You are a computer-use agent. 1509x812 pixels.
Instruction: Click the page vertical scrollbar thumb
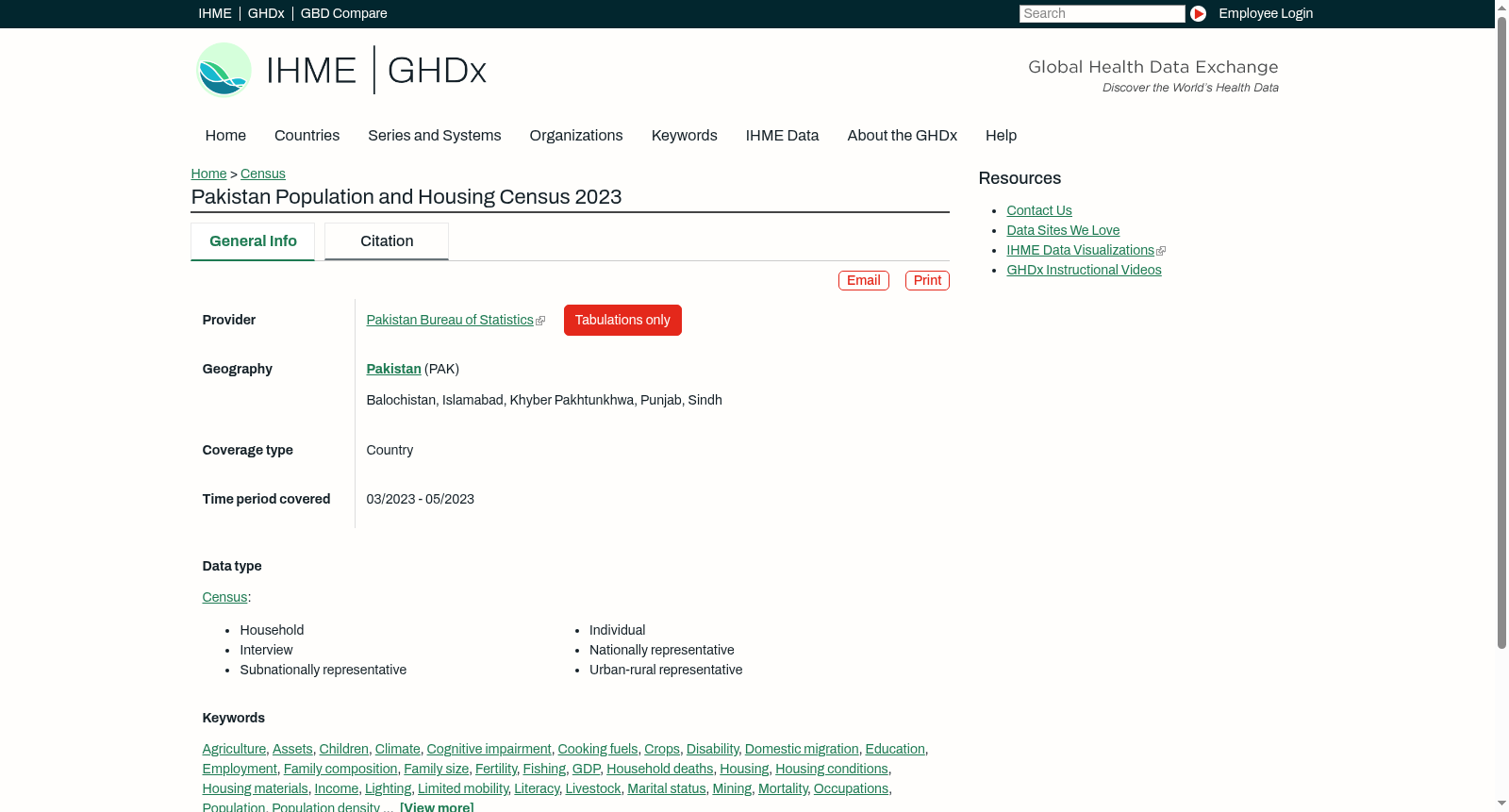[1501, 332]
